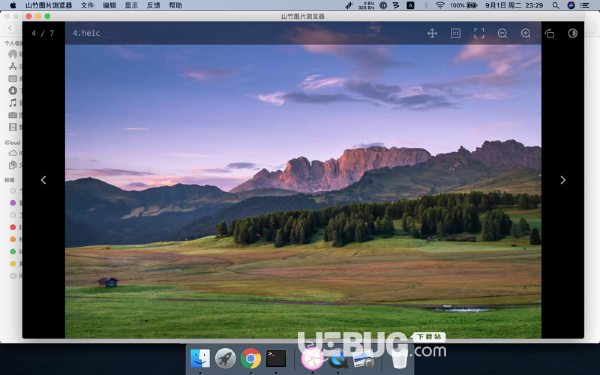Go to the previous image

44,180
